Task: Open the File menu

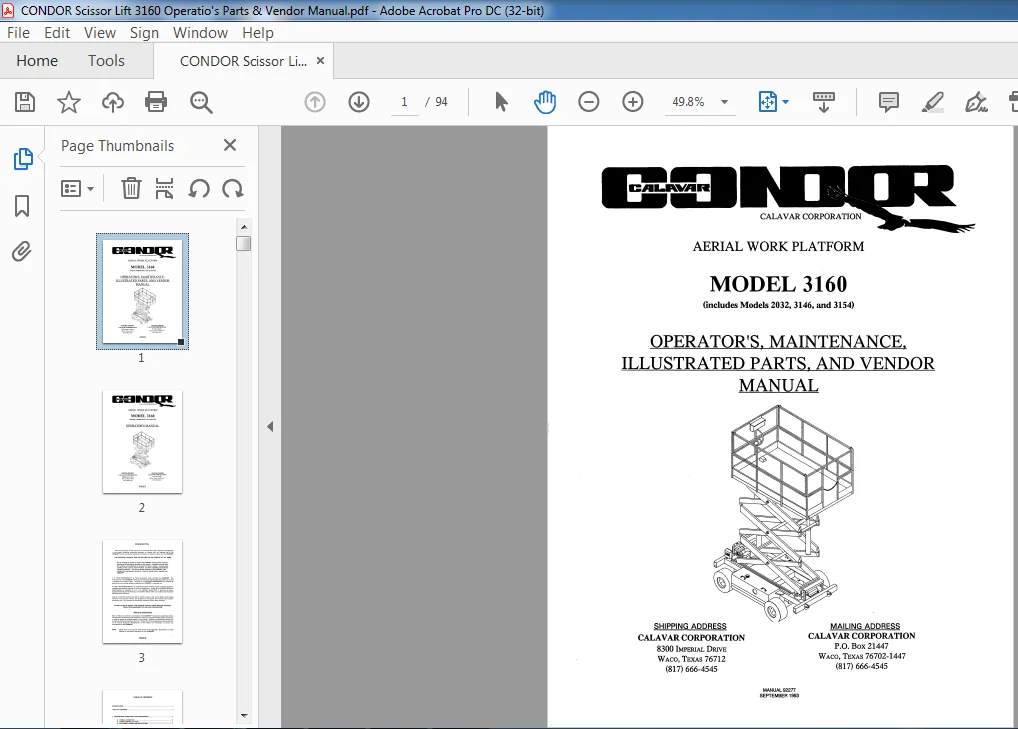Action: point(18,32)
